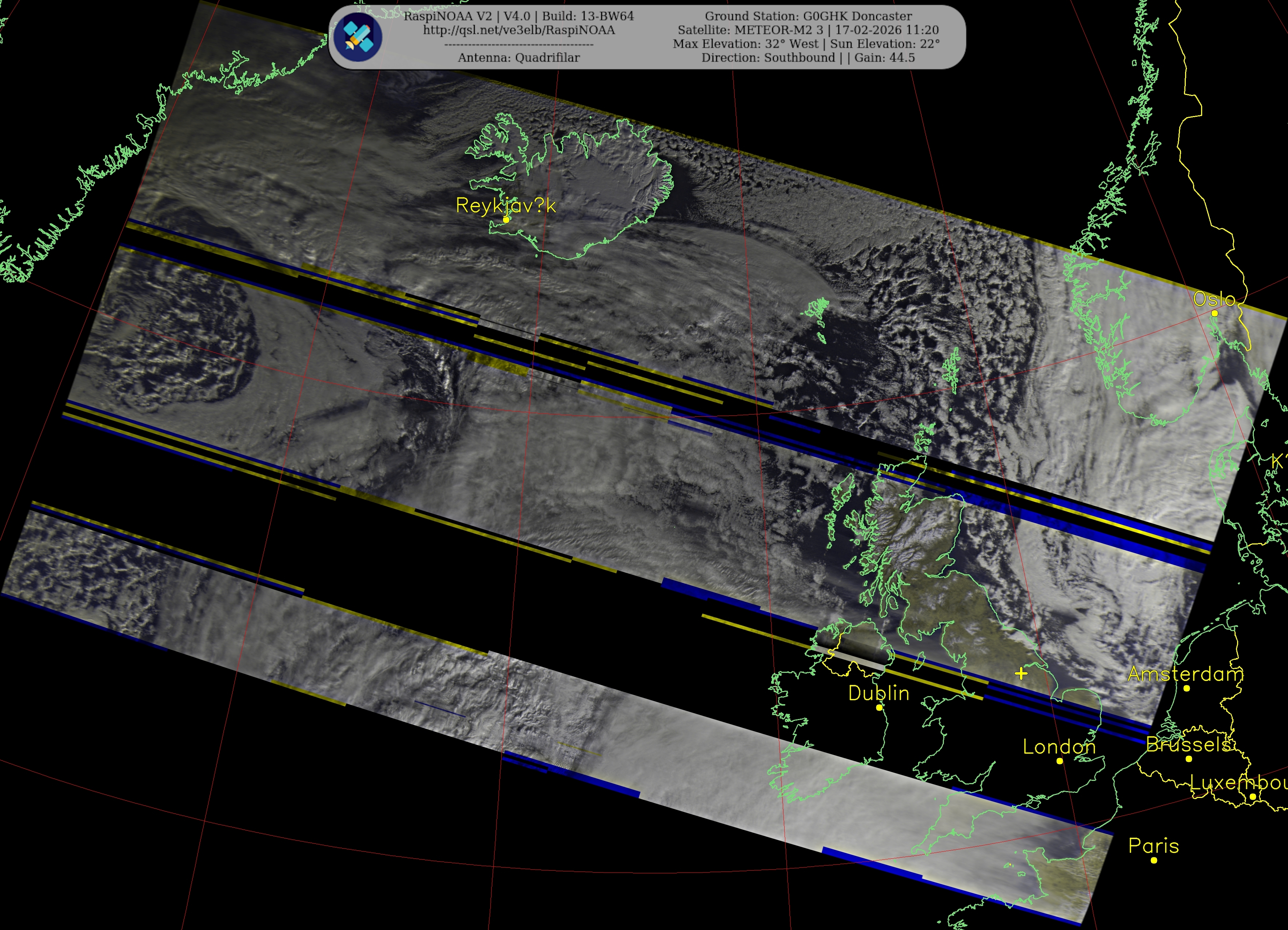Open the qsl.net RaspiNOAA URL in header
The height and width of the screenshot is (930, 1288).
point(518,30)
